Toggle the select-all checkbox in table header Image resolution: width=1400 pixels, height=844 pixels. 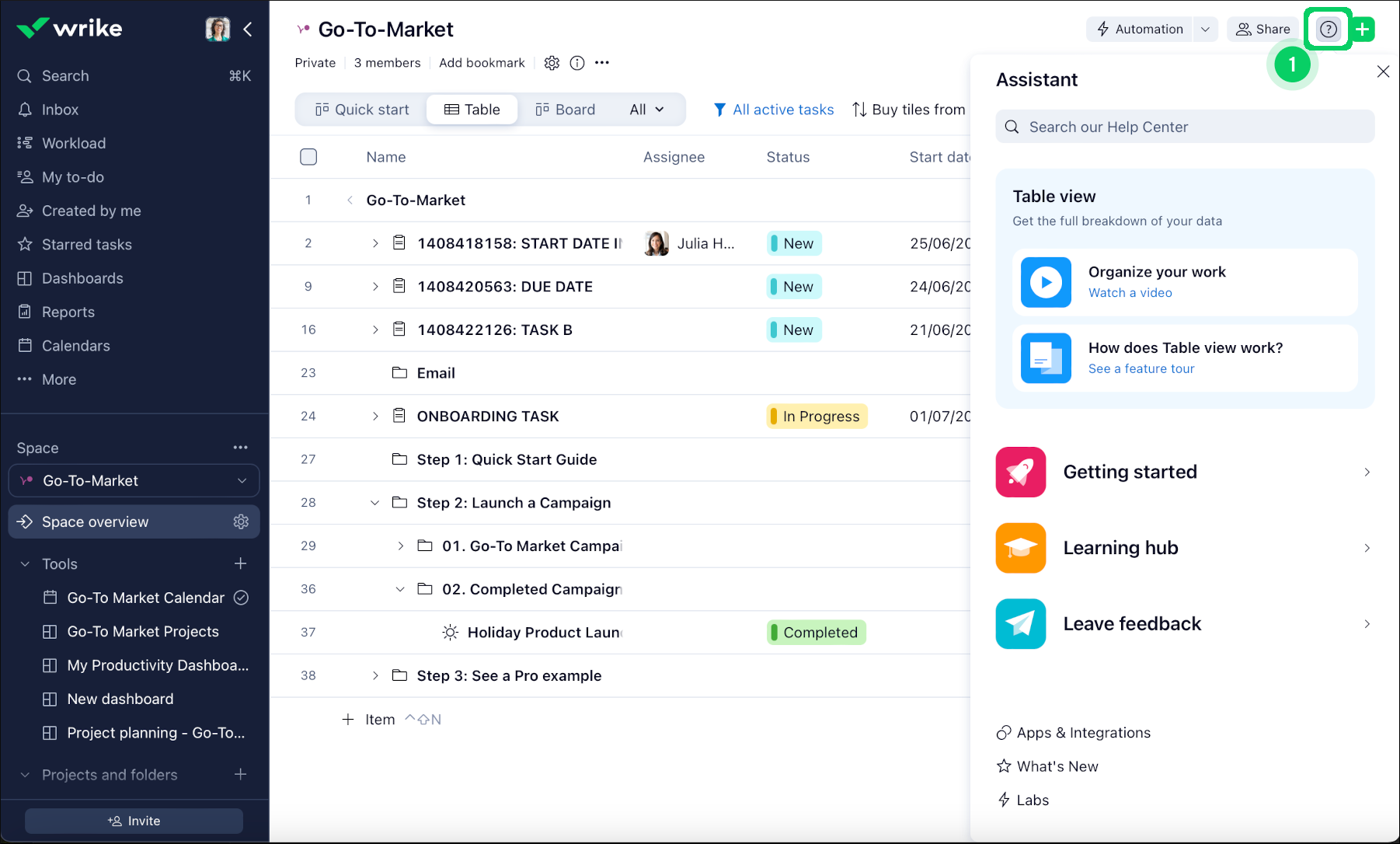point(308,157)
